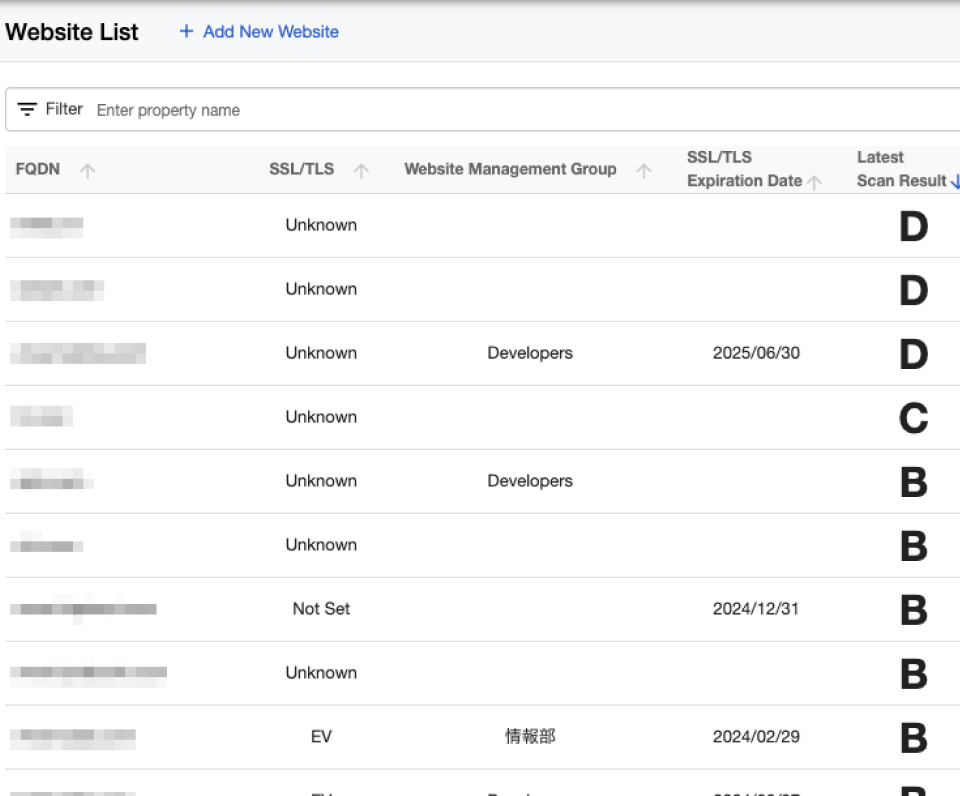Click the 情報部 management group cell
This screenshot has height=796, width=960.
(x=530, y=737)
